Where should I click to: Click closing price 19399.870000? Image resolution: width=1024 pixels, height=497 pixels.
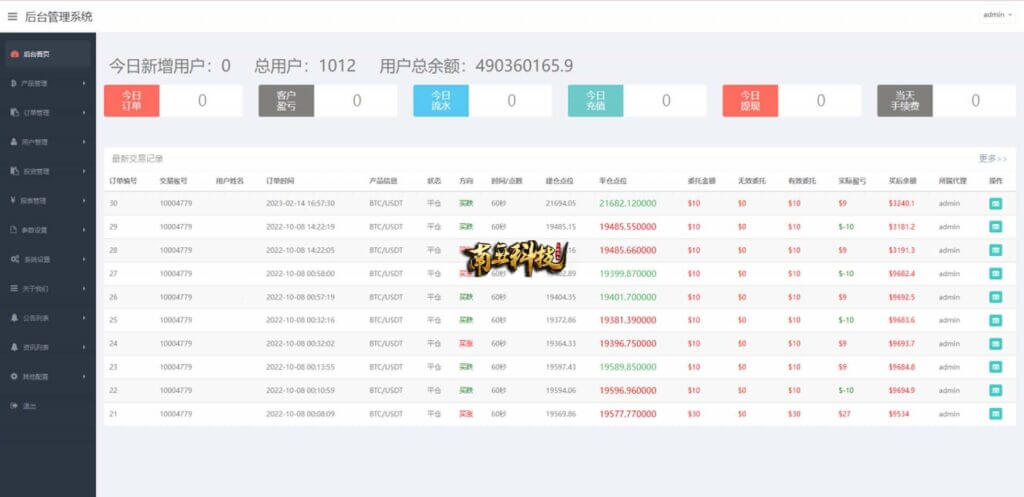(x=628, y=274)
